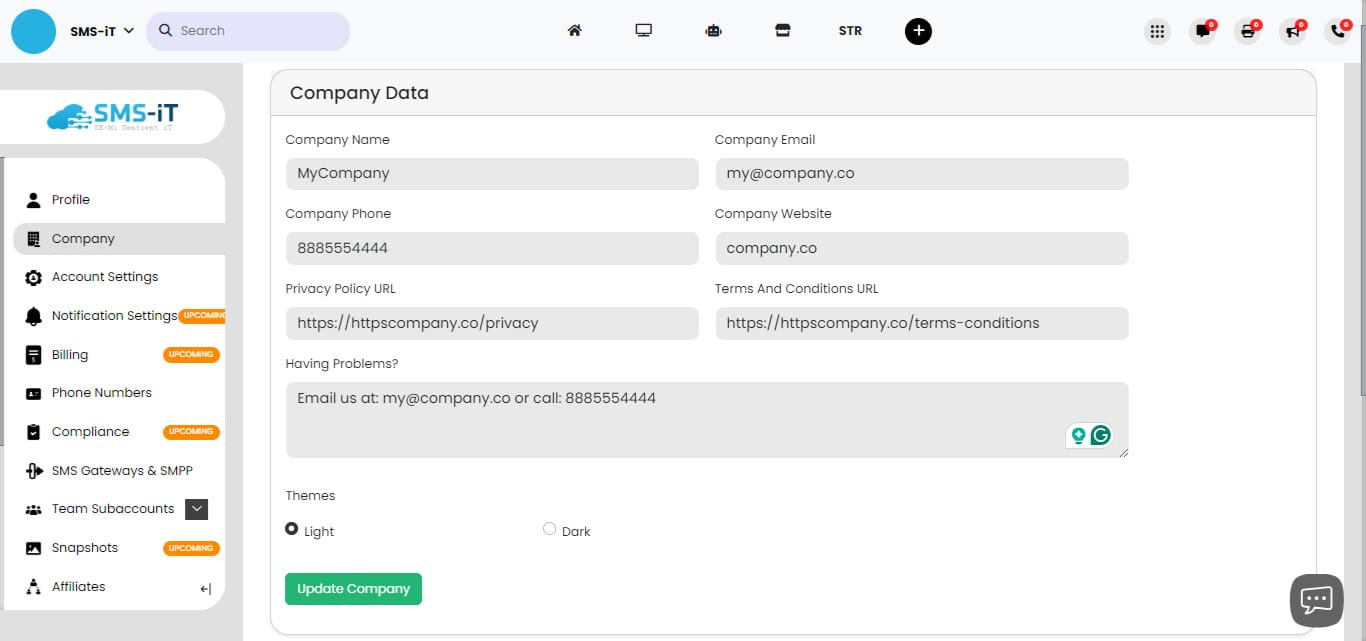
Task: Open the support chat bubble bottom right
Action: [1316, 599]
